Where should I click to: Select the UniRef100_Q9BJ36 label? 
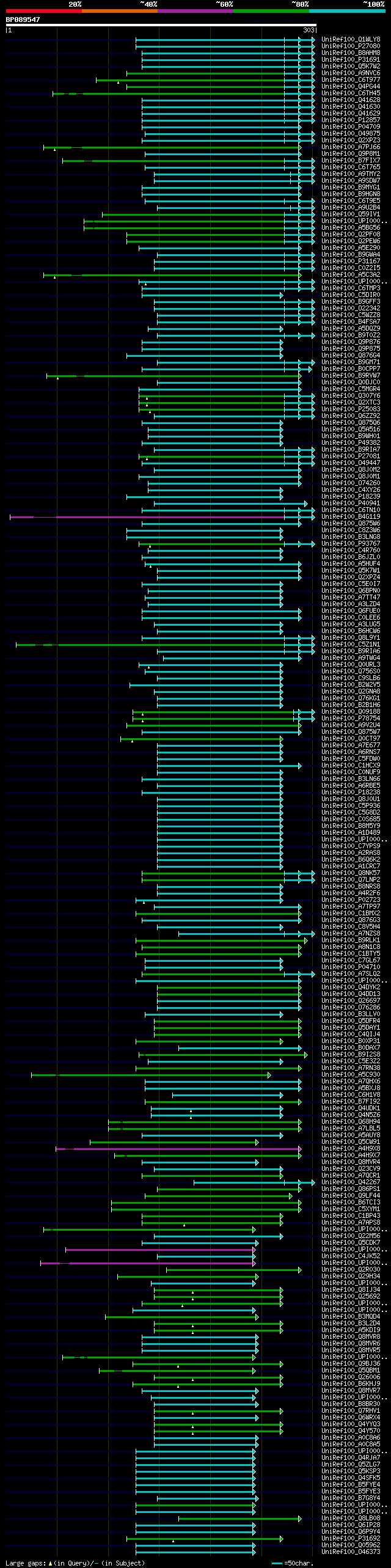(x=351, y=1363)
